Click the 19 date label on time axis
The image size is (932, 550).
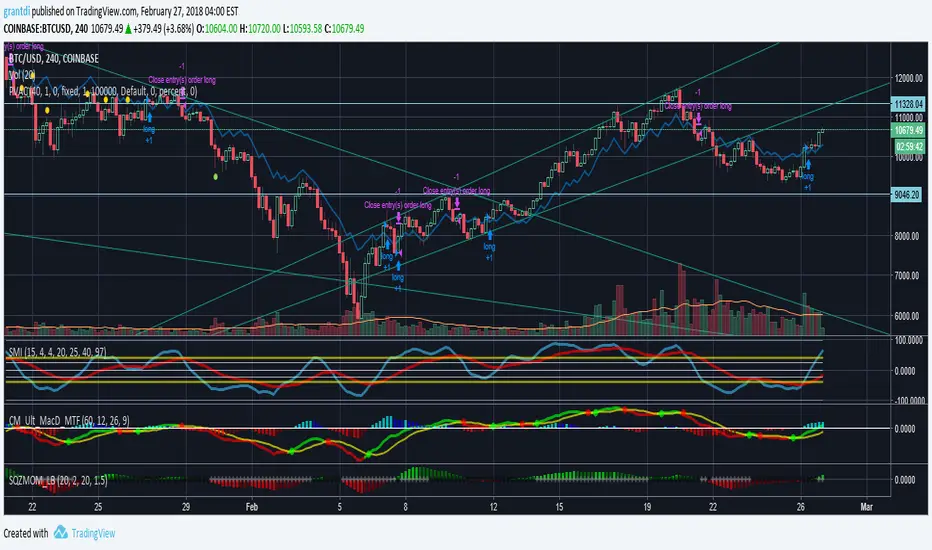click(647, 507)
